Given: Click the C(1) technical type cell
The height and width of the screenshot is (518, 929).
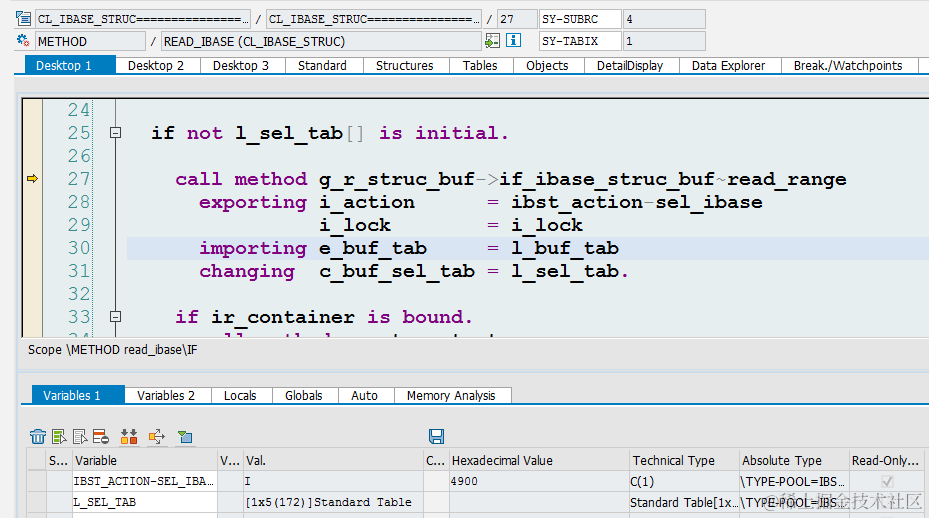Looking at the screenshot, I should coord(684,481).
